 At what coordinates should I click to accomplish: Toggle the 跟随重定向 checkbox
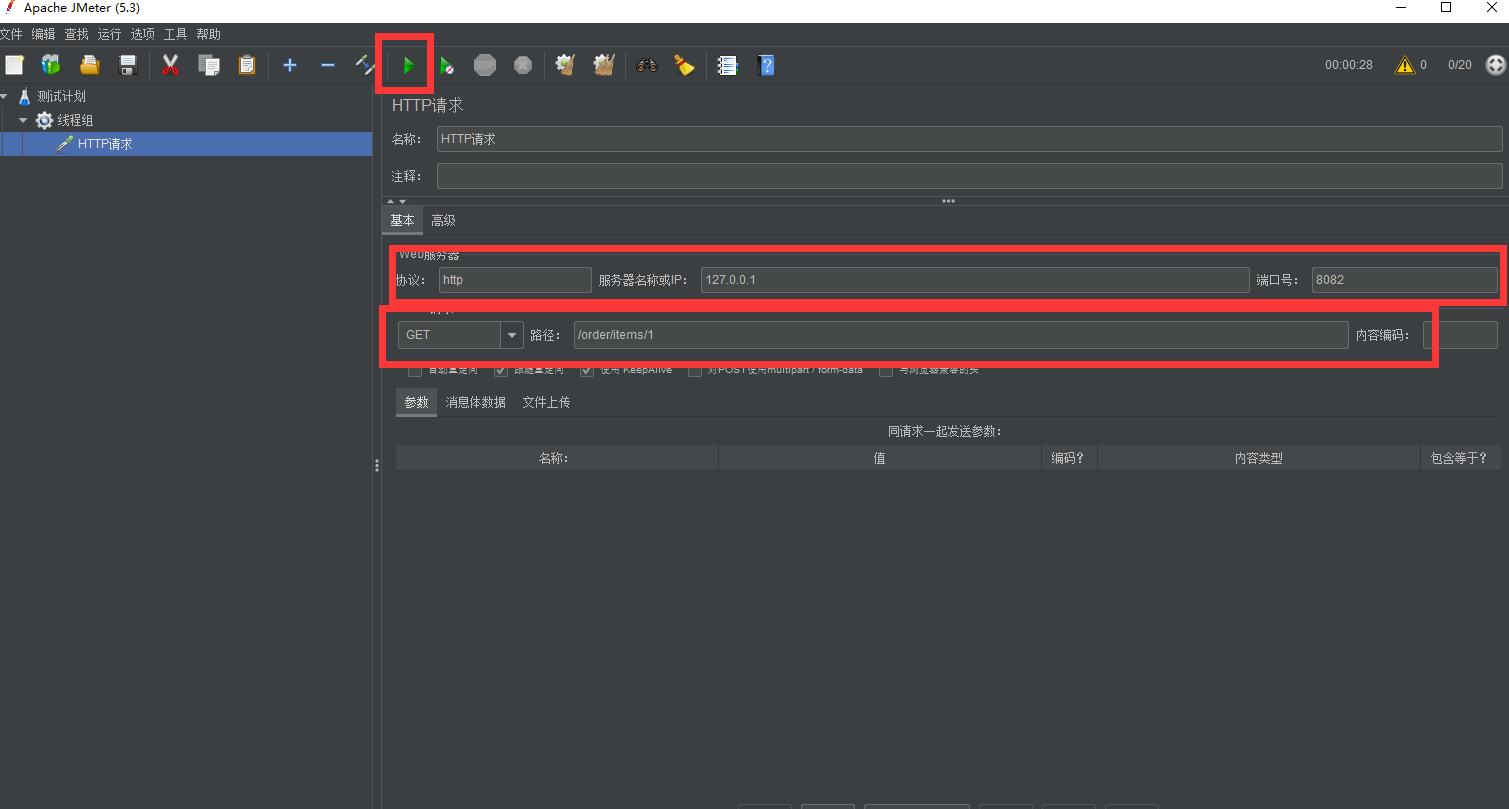tap(501, 370)
